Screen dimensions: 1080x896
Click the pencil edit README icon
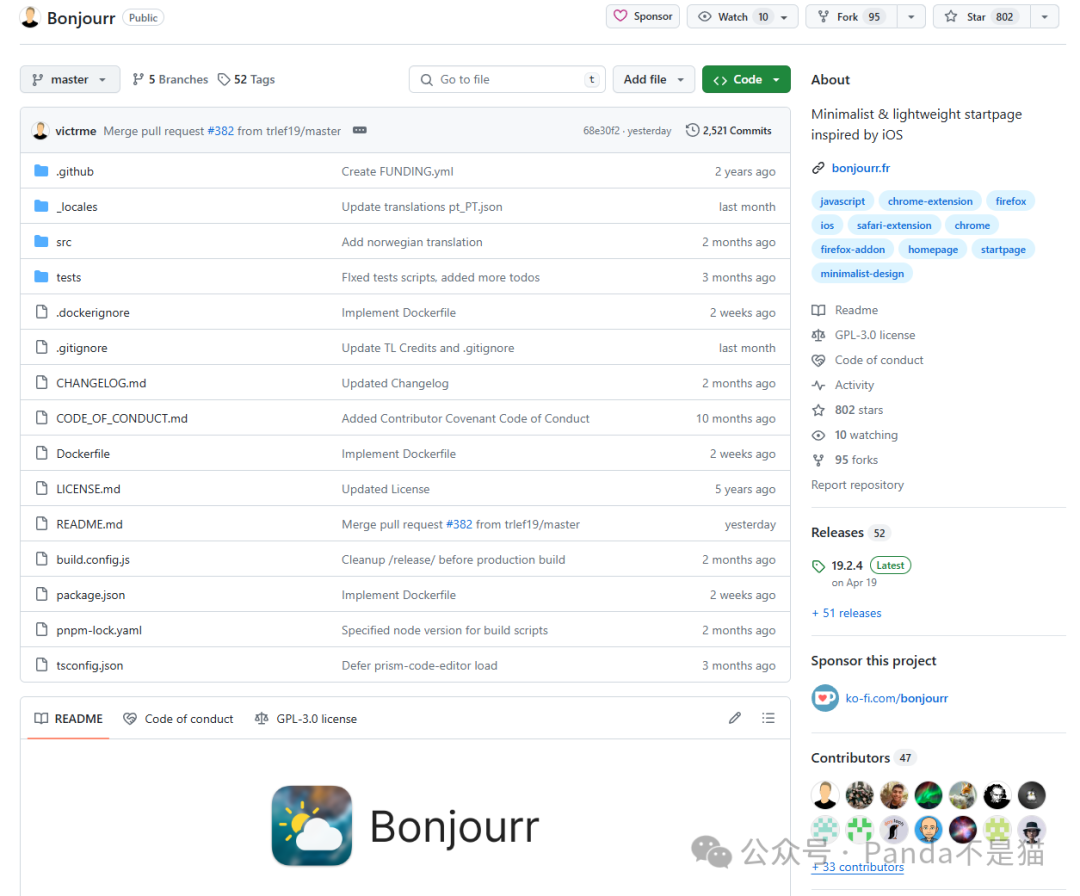click(x=735, y=718)
